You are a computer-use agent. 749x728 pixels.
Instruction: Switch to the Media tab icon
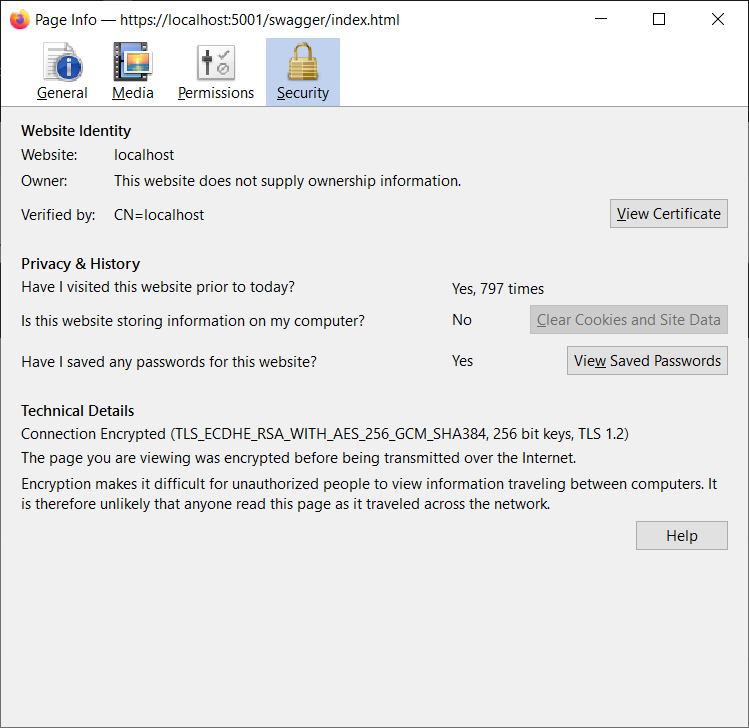click(x=132, y=62)
